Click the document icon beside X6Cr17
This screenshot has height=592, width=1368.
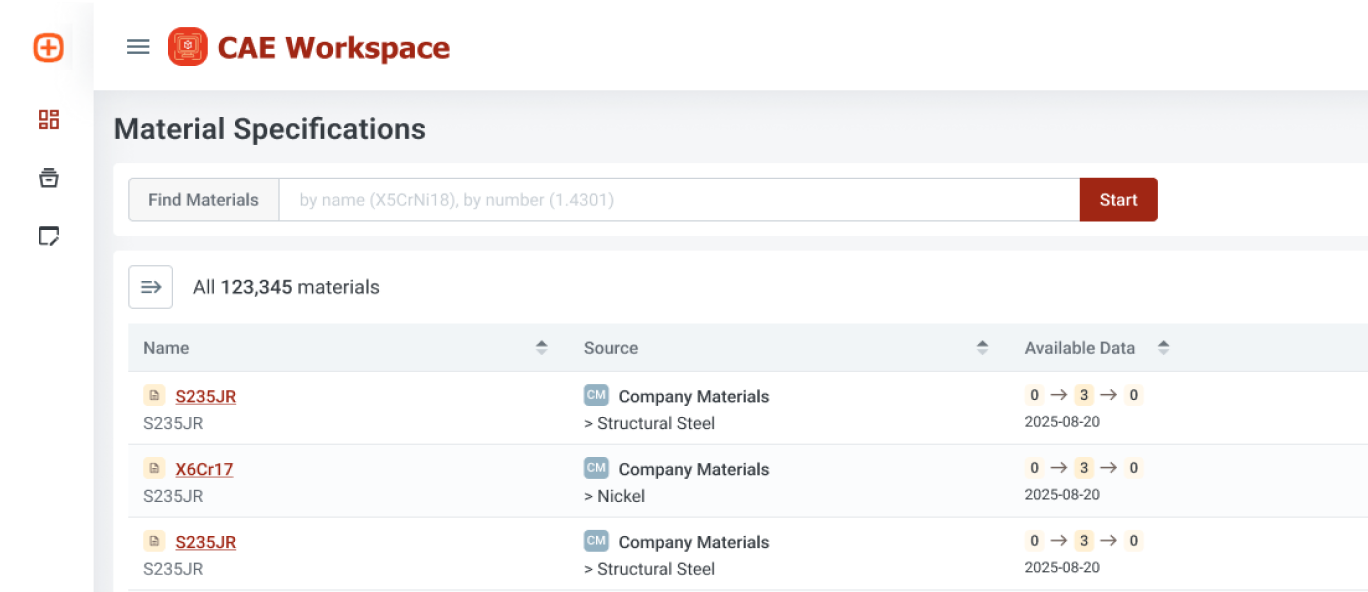pos(154,468)
